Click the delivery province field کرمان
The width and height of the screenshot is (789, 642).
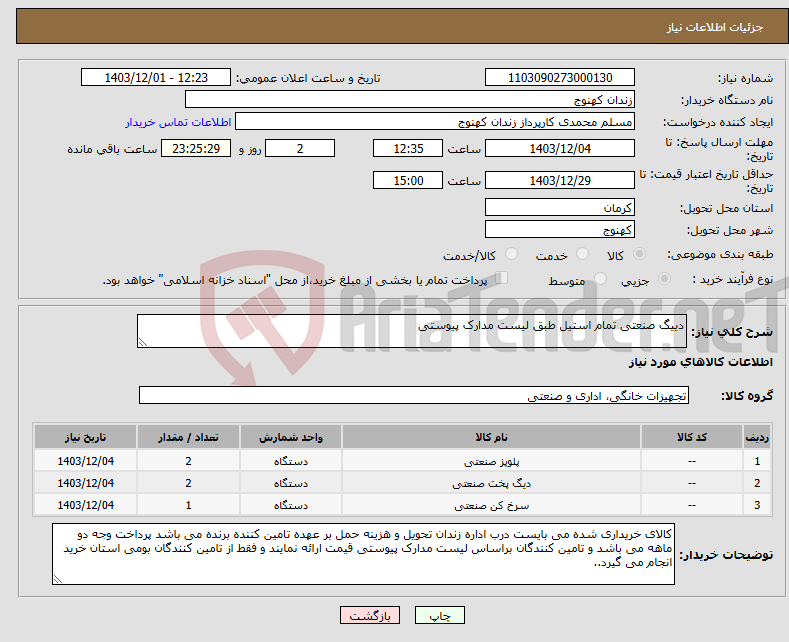point(560,207)
